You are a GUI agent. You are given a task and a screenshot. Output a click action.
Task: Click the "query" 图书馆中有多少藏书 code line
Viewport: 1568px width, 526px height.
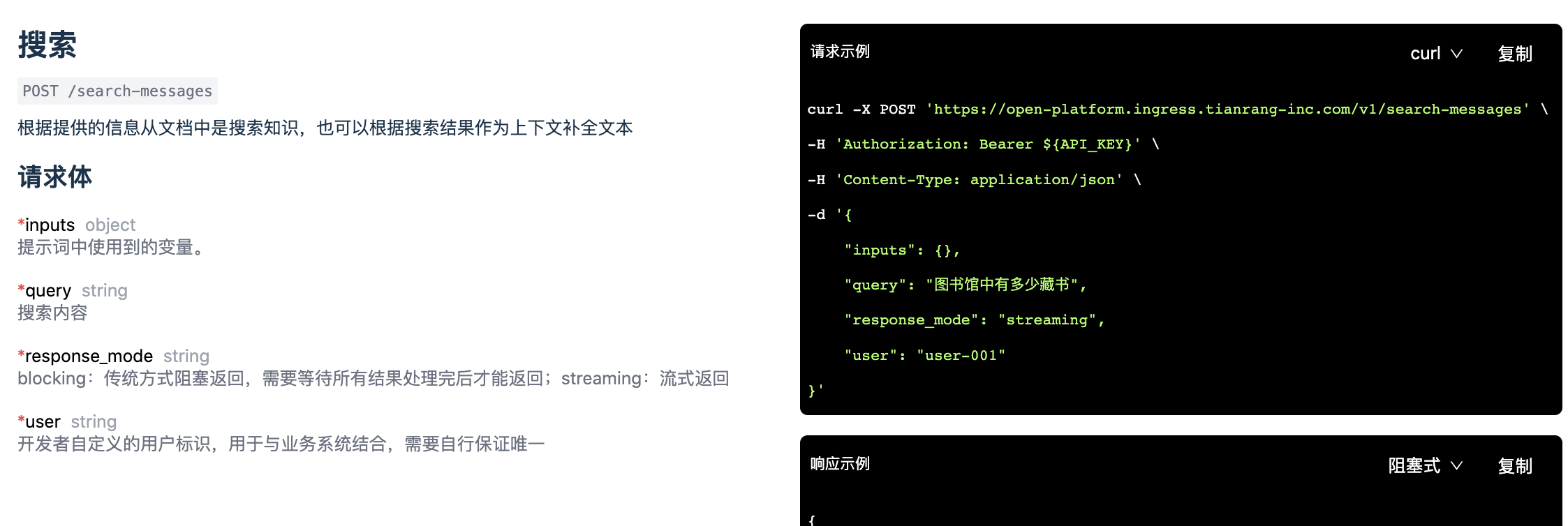click(x=966, y=285)
